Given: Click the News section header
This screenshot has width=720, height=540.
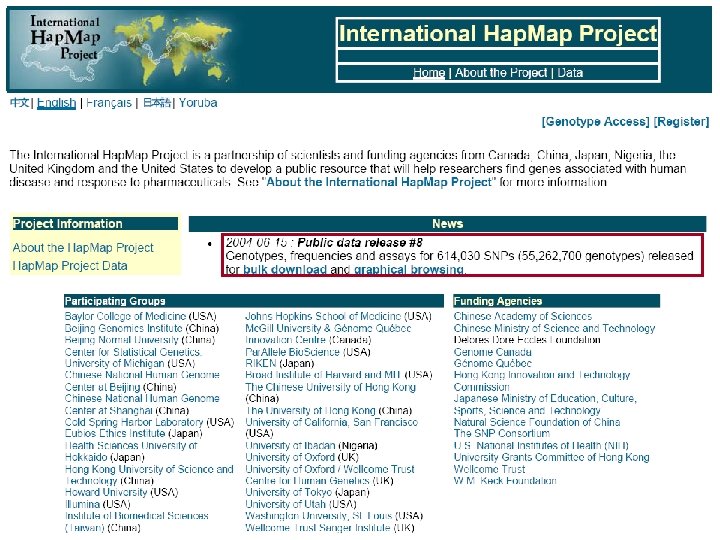Looking at the screenshot, I should 447,224.
